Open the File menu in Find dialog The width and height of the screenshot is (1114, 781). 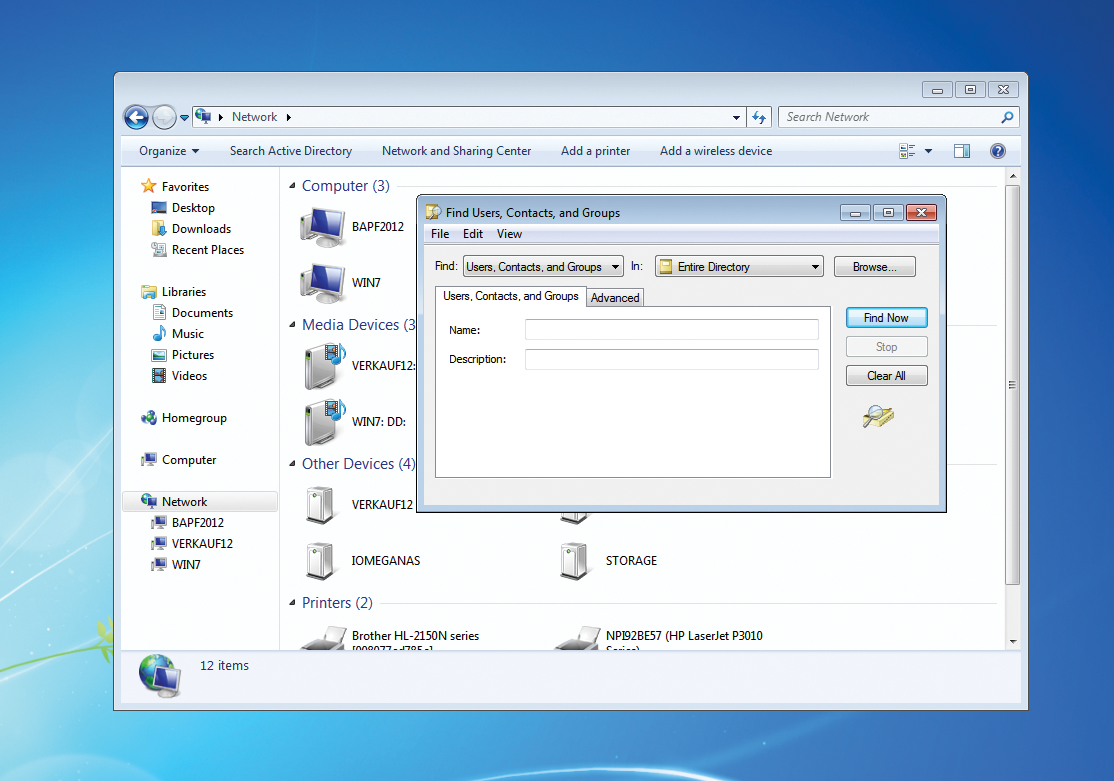[x=440, y=234]
